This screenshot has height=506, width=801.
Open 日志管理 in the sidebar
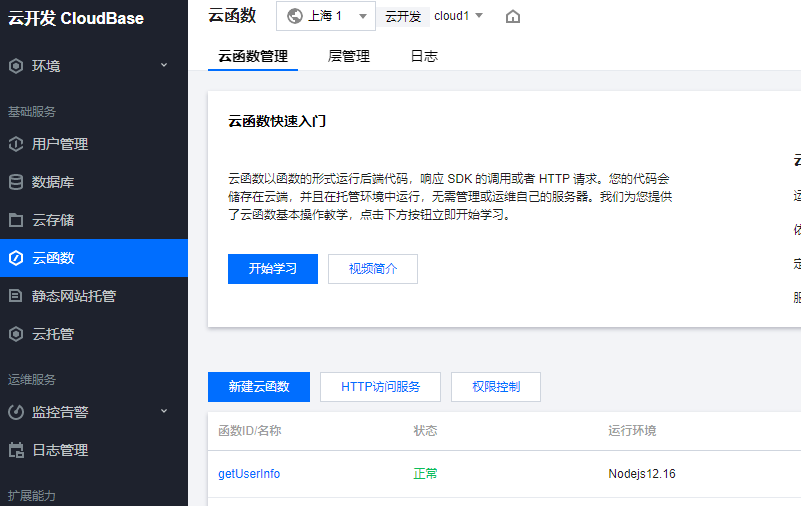(94, 450)
